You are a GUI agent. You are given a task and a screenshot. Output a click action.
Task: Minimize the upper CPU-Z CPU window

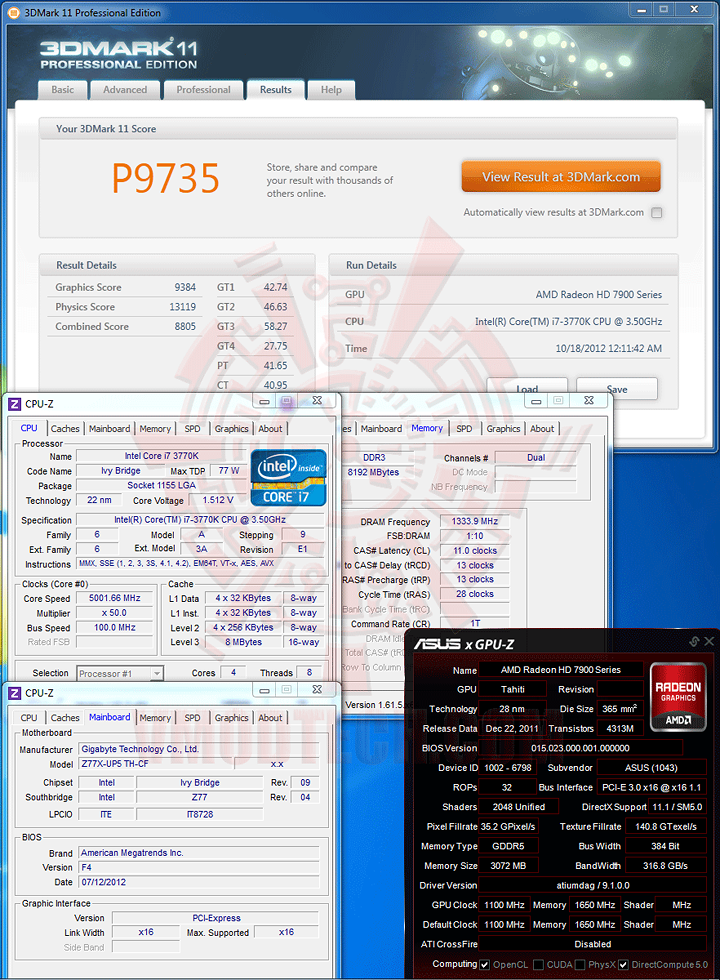264,401
